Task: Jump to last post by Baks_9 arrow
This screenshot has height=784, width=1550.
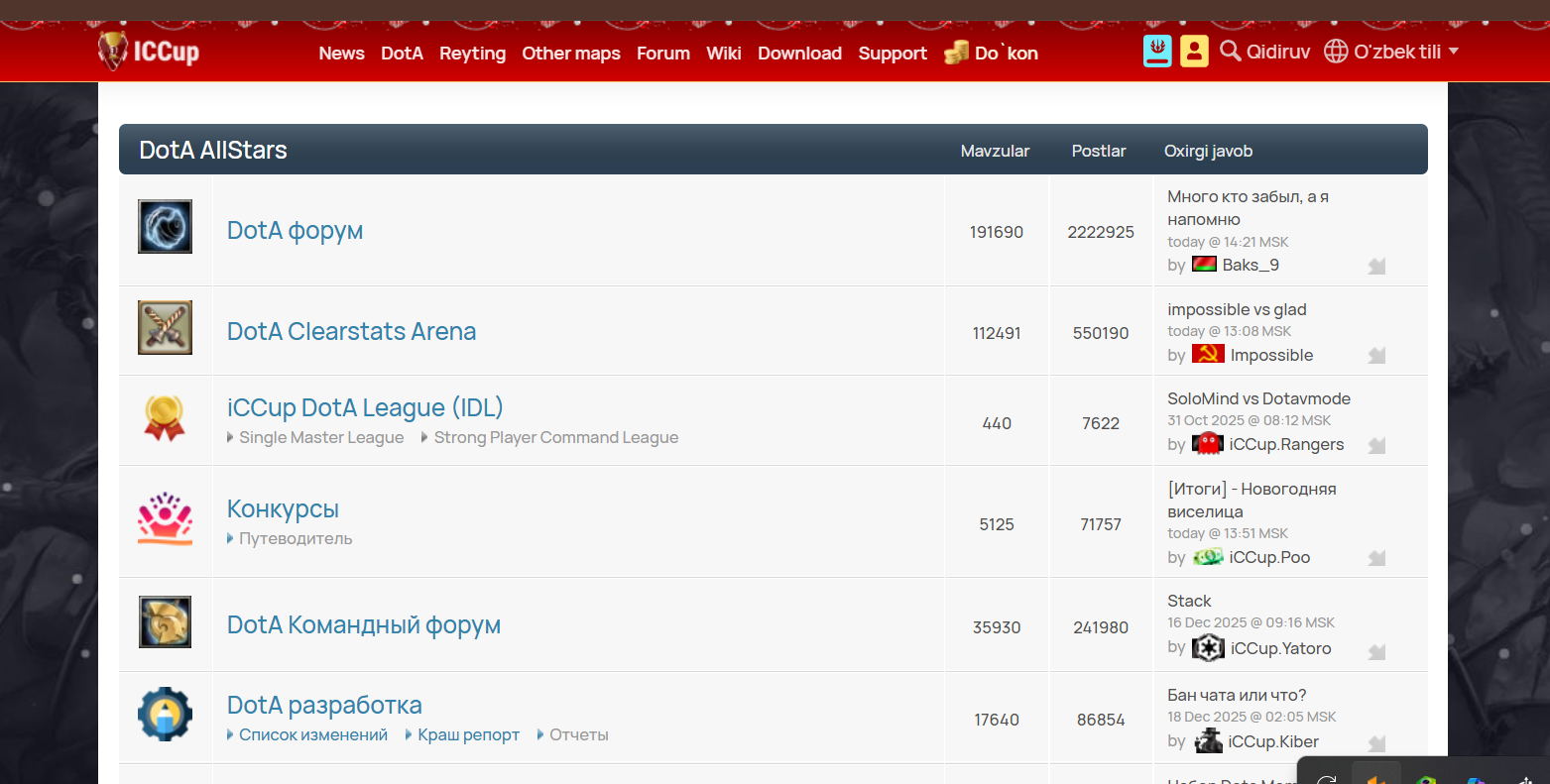Action: pos(1376,266)
